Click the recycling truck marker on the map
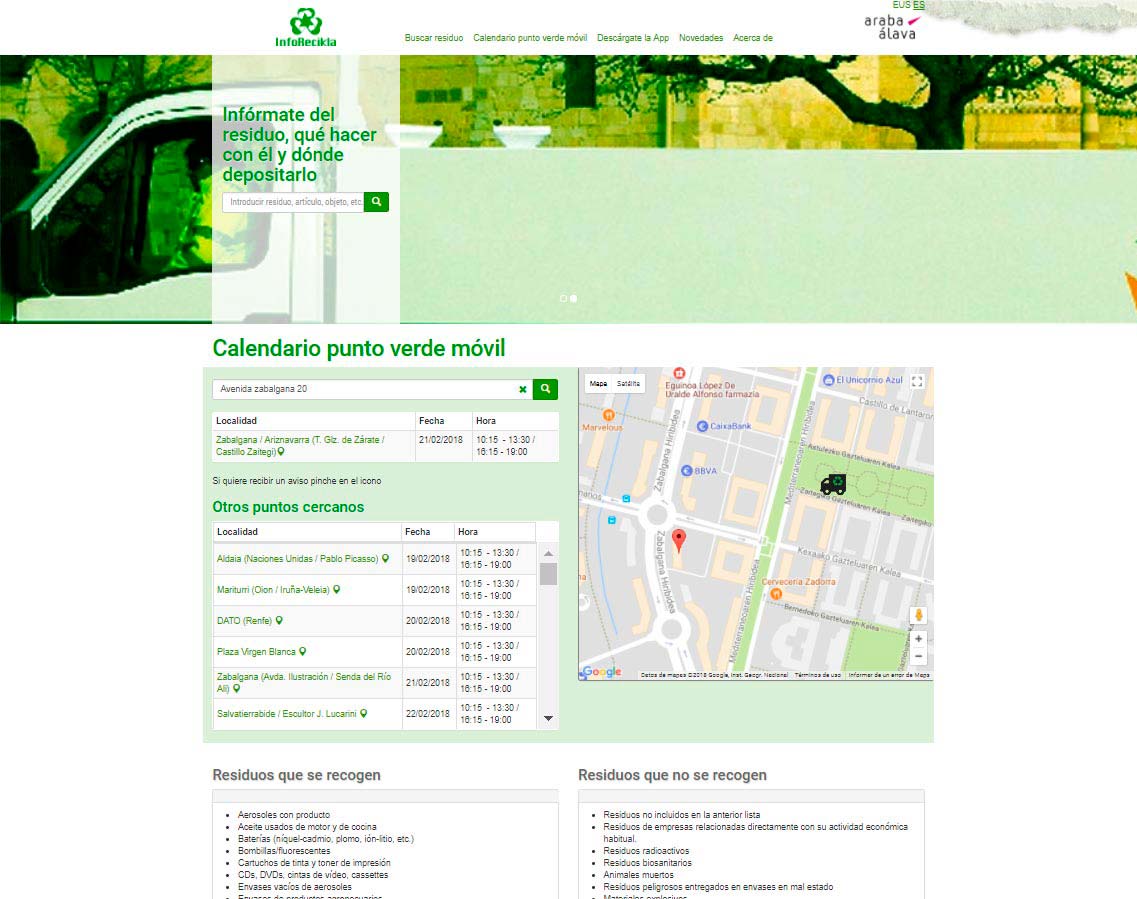The image size is (1137, 899). 833,484
